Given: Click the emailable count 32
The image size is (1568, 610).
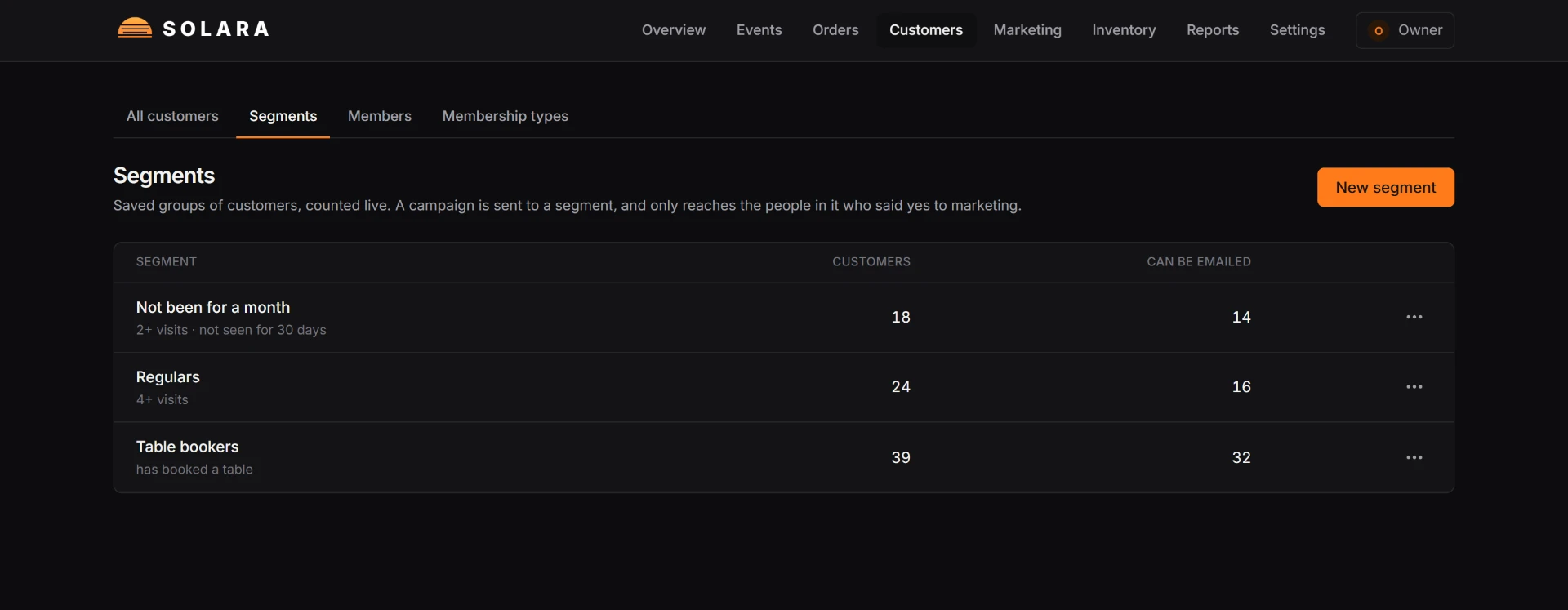Looking at the screenshot, I should click(x=1241, y=457).
